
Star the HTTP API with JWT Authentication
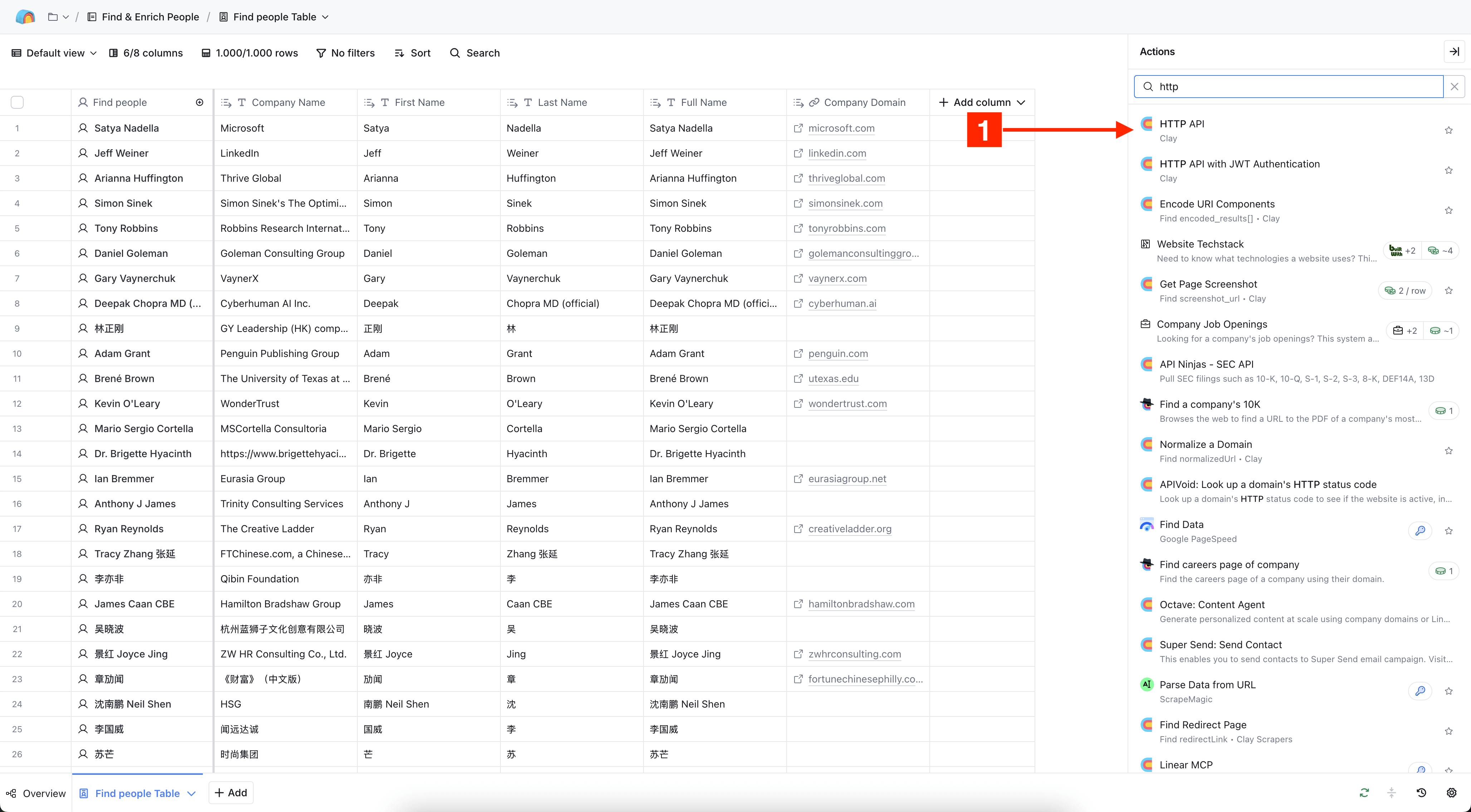[1449, 170]
